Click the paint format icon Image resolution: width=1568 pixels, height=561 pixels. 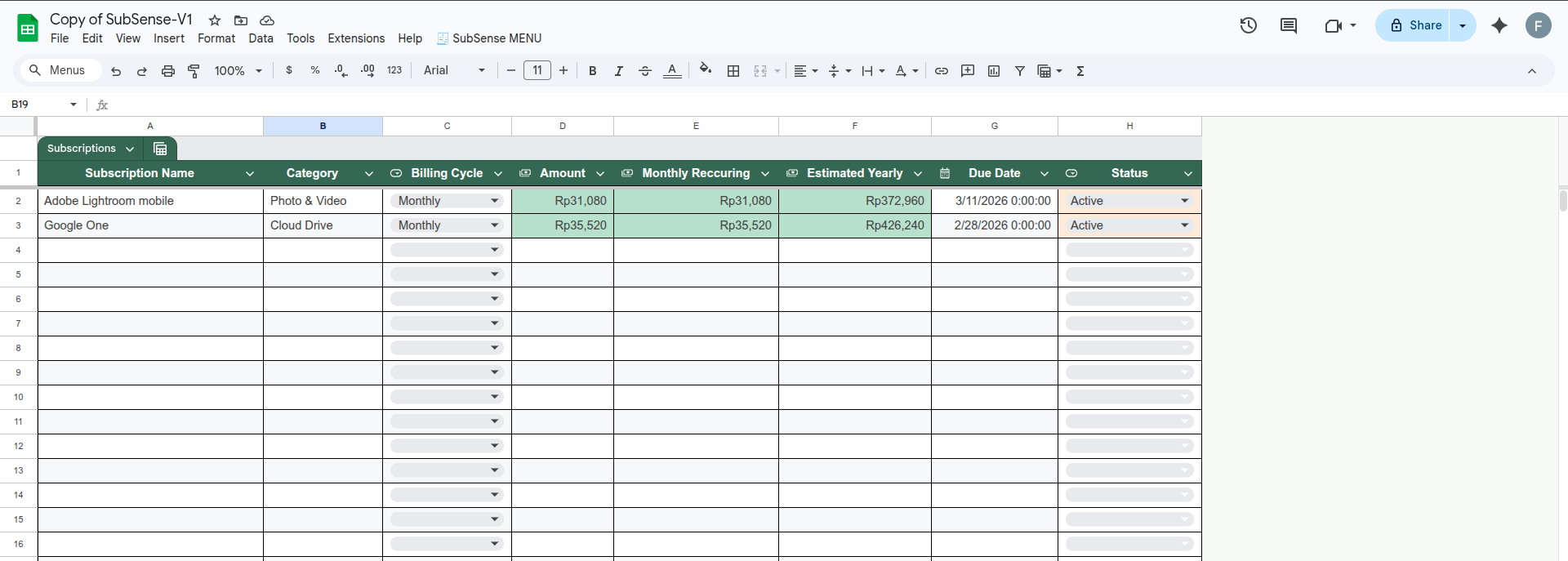pos(194,71)
